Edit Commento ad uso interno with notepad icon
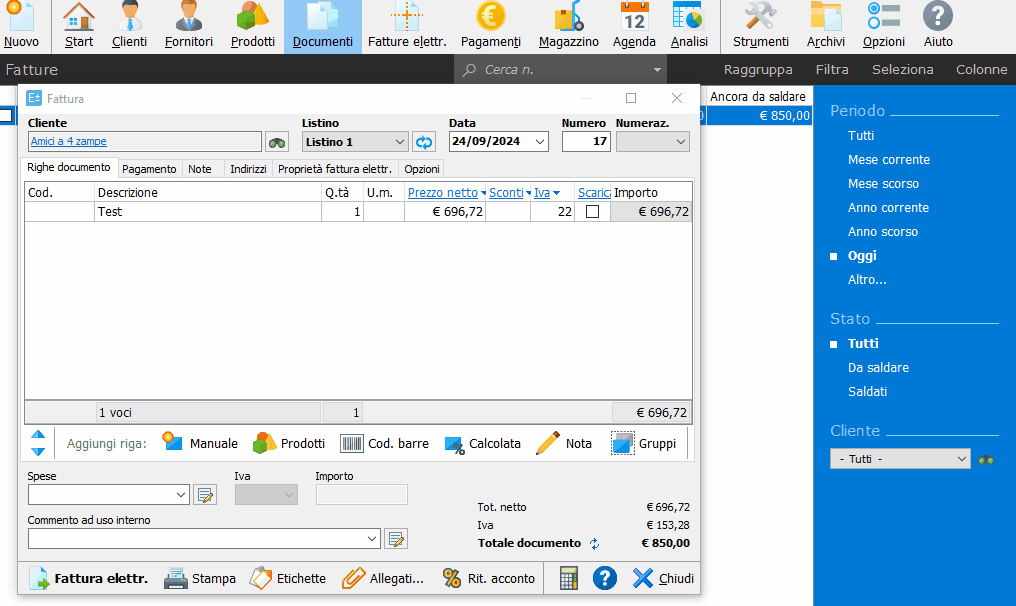The image size is (1016, 606). pos(396,539)
